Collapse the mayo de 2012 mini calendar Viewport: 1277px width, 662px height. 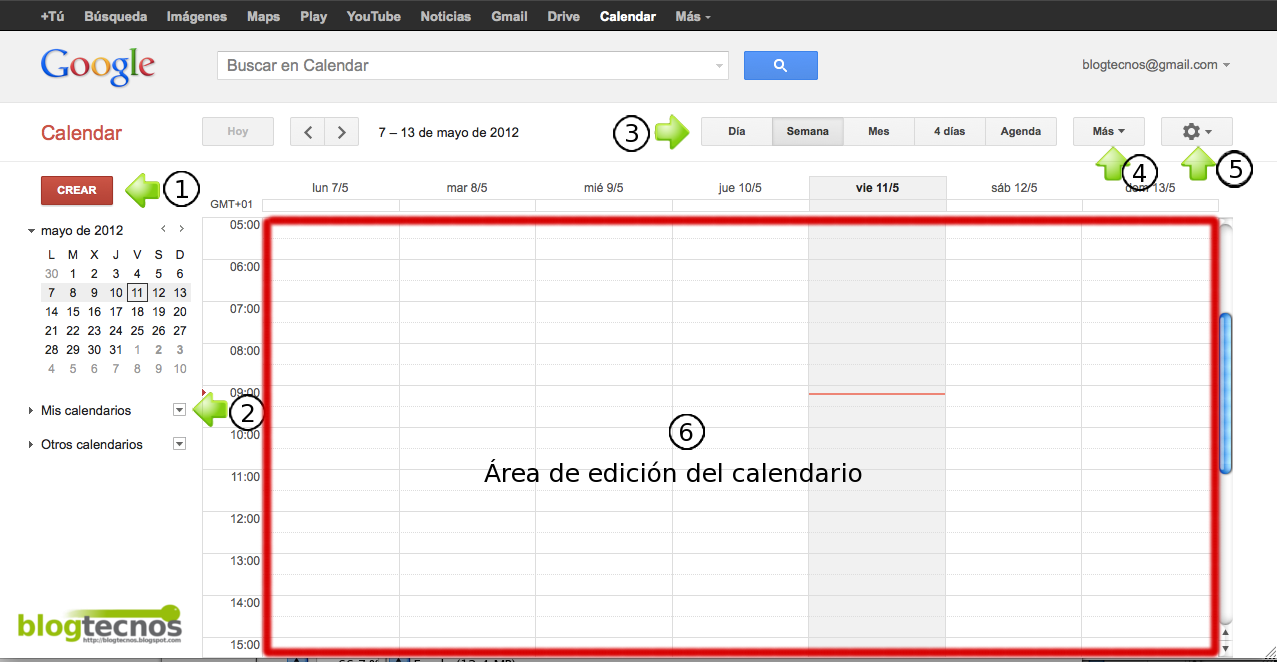coord(30,229)
